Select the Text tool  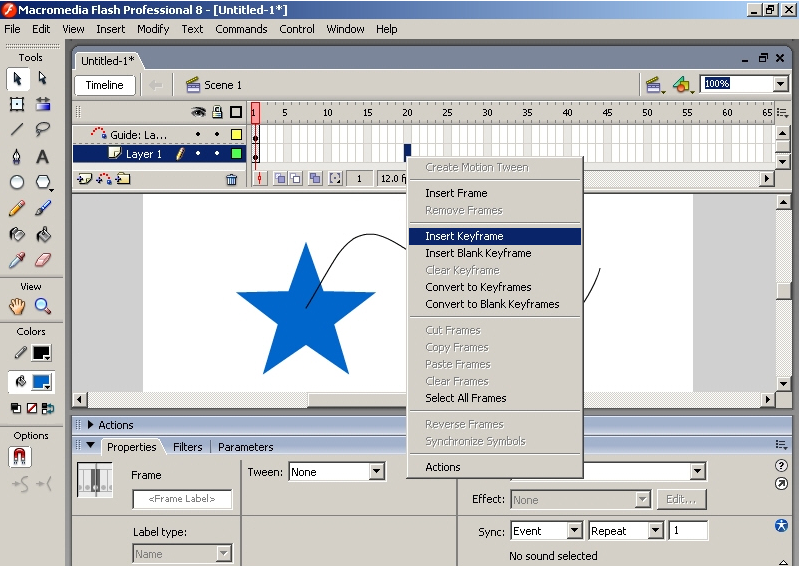43,156
